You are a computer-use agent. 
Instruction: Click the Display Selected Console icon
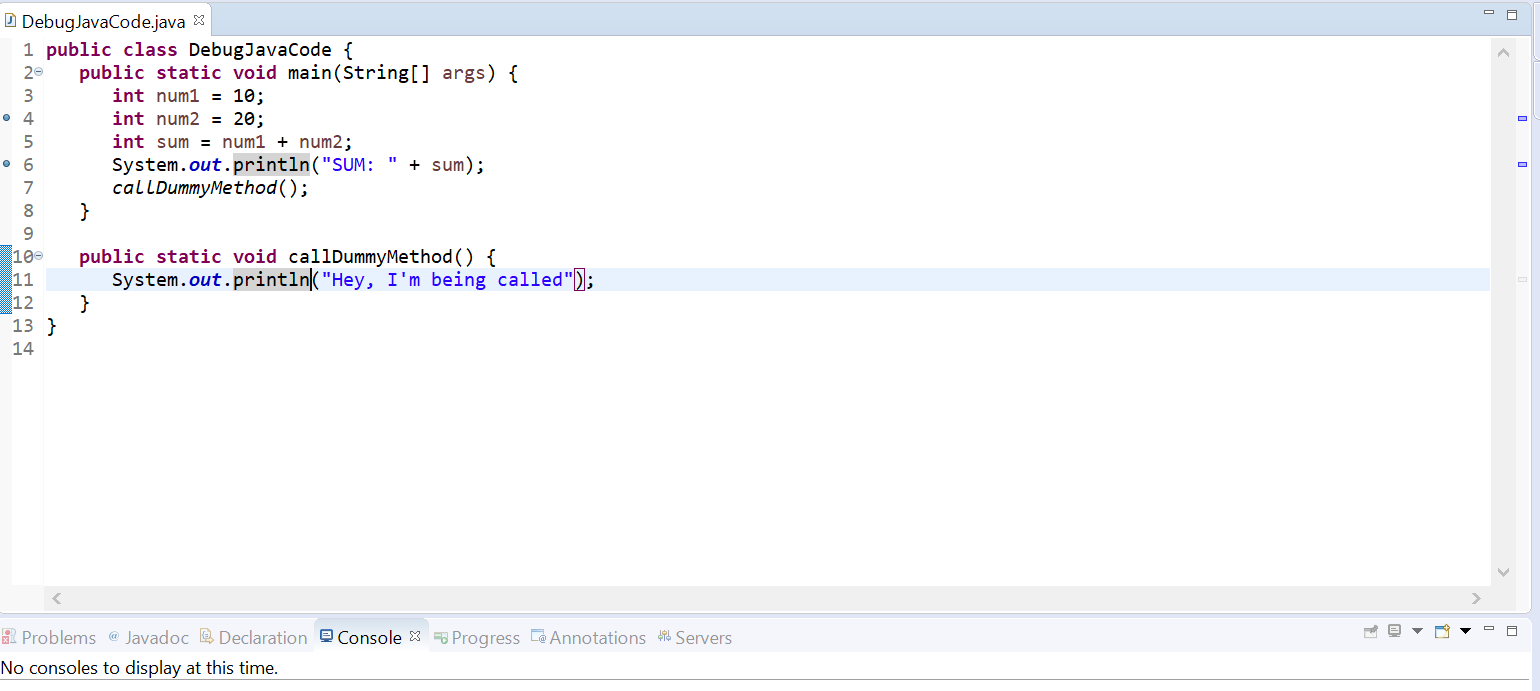(x=1394, y=631)
